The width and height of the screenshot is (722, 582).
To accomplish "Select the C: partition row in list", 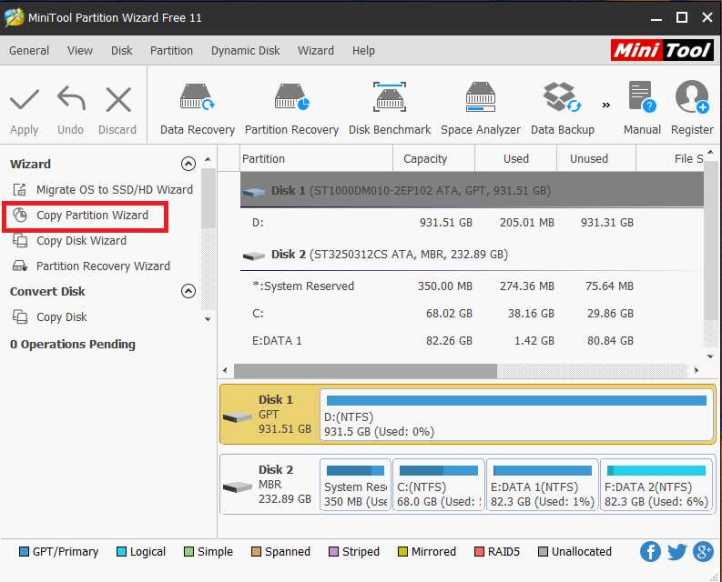I will pos(472,314).
